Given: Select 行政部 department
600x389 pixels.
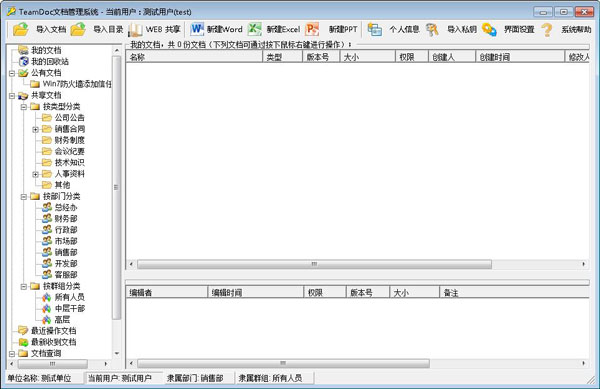Looking at the screenshot, I should (x=65, y=229).
